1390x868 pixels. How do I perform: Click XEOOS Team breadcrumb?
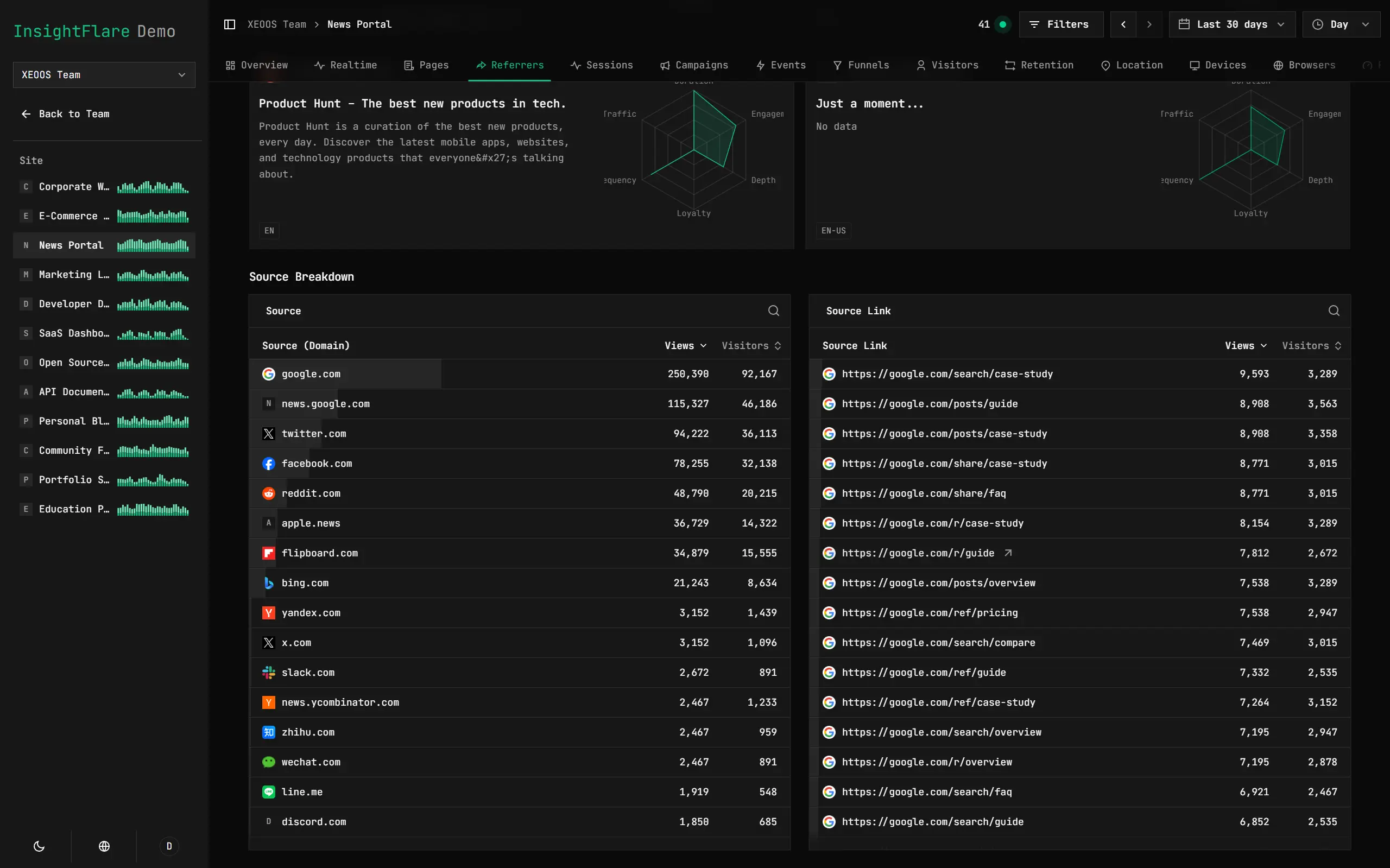pos(277,24)
